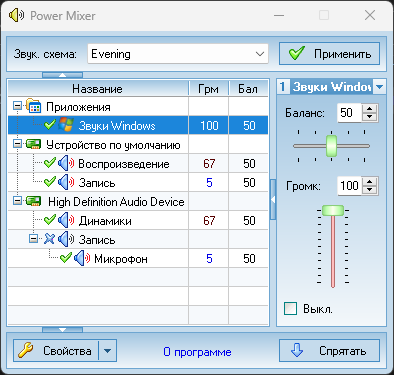Image resolution: width=394 pixels, height=375 pixels.
Task: Collapse the Устройство по умолчанию tree node
Action: [x=17, y=144]
